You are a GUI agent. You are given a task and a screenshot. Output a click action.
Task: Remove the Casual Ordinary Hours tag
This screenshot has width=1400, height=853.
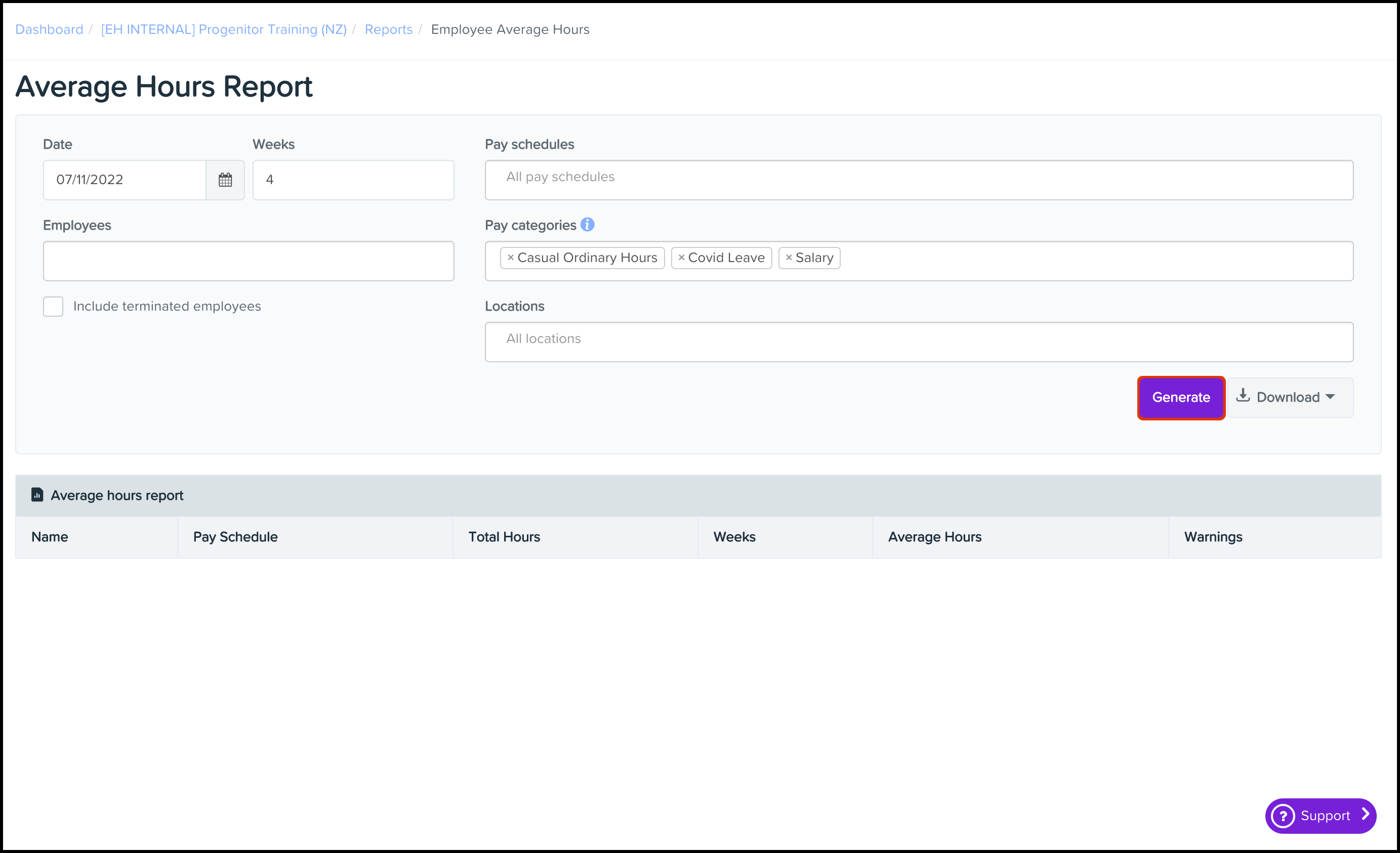[x=510, y=258]
